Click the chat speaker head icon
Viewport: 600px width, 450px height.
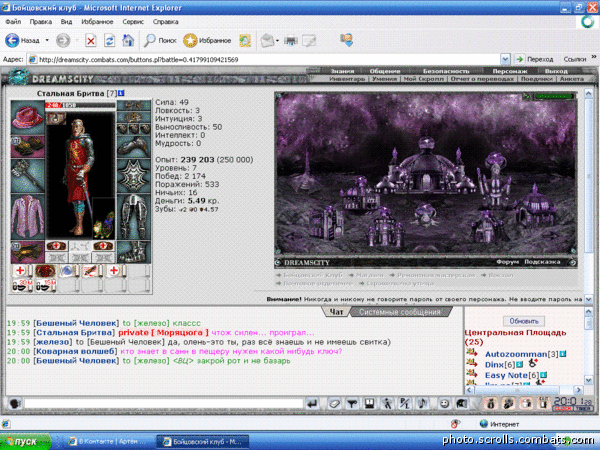(15, 404)
